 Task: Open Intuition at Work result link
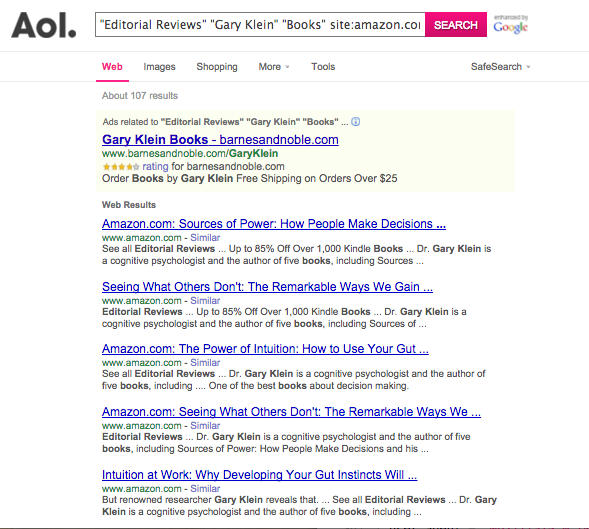(x=260, y=475)
